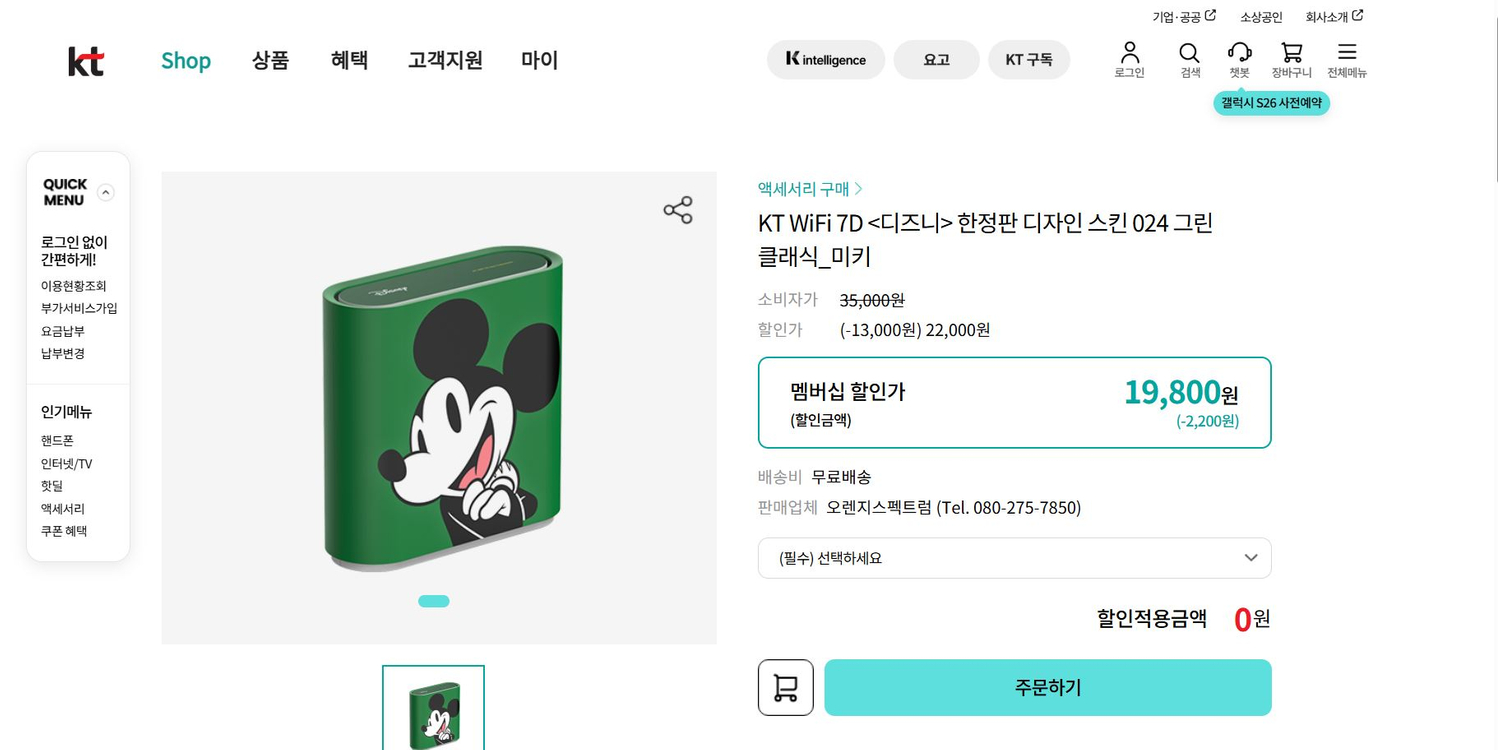
Task: Click the cart icon beside 주문하기
Action: (x=785, y=687)
